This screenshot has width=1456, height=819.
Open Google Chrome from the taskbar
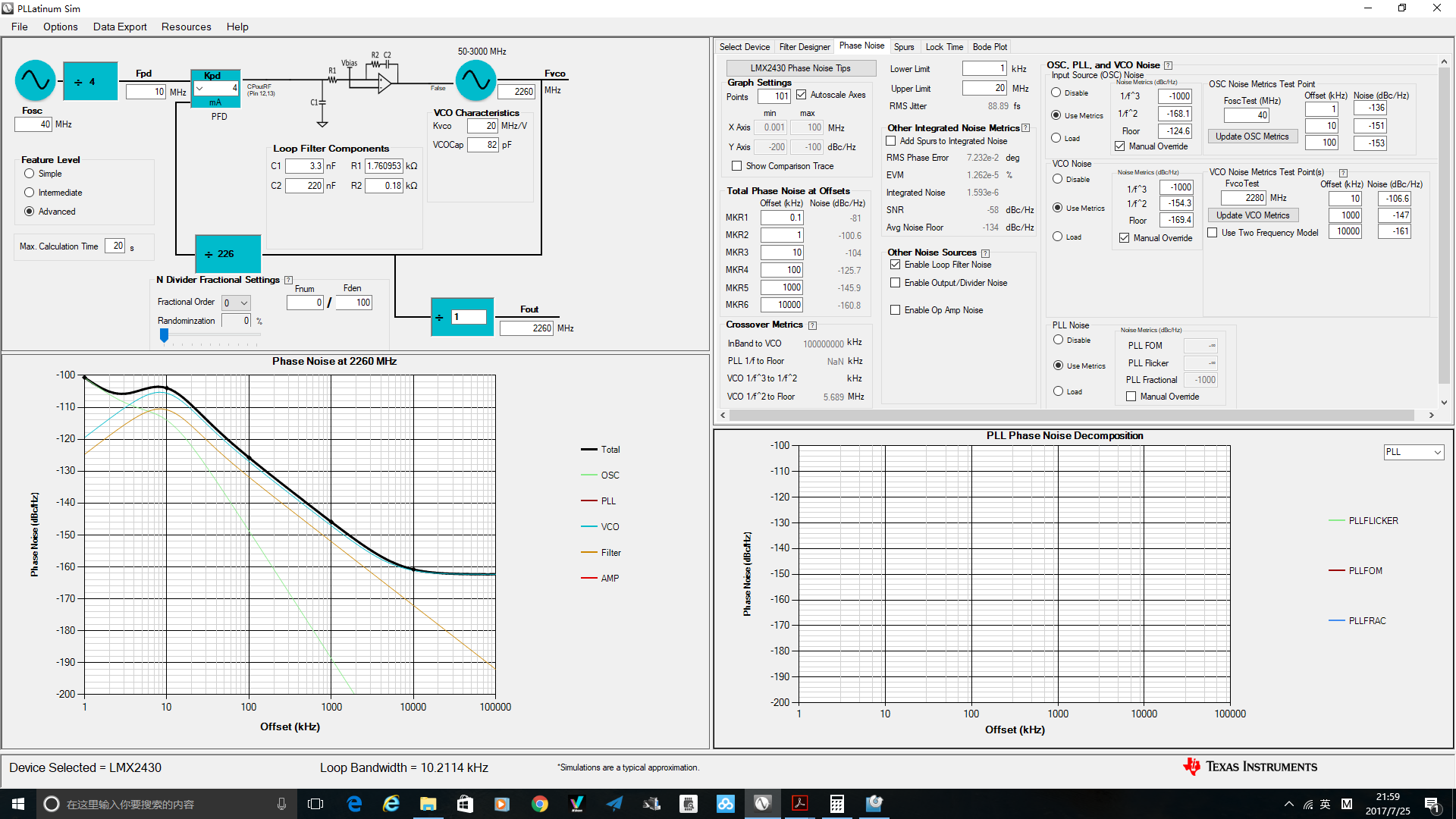[539, 804]
